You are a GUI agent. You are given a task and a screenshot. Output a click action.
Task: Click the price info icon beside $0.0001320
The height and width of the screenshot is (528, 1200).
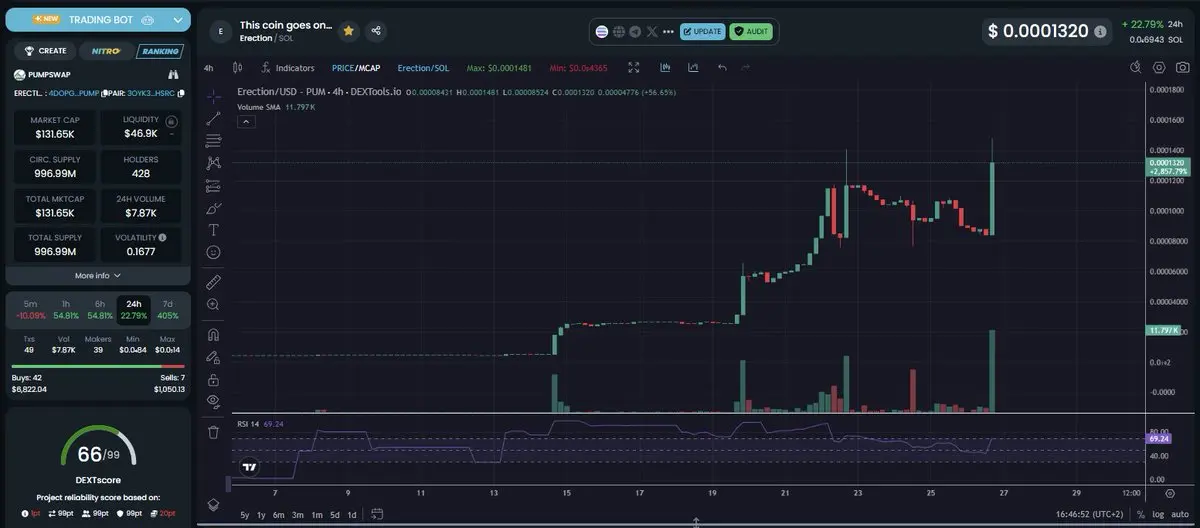[x=1101, y=32]
